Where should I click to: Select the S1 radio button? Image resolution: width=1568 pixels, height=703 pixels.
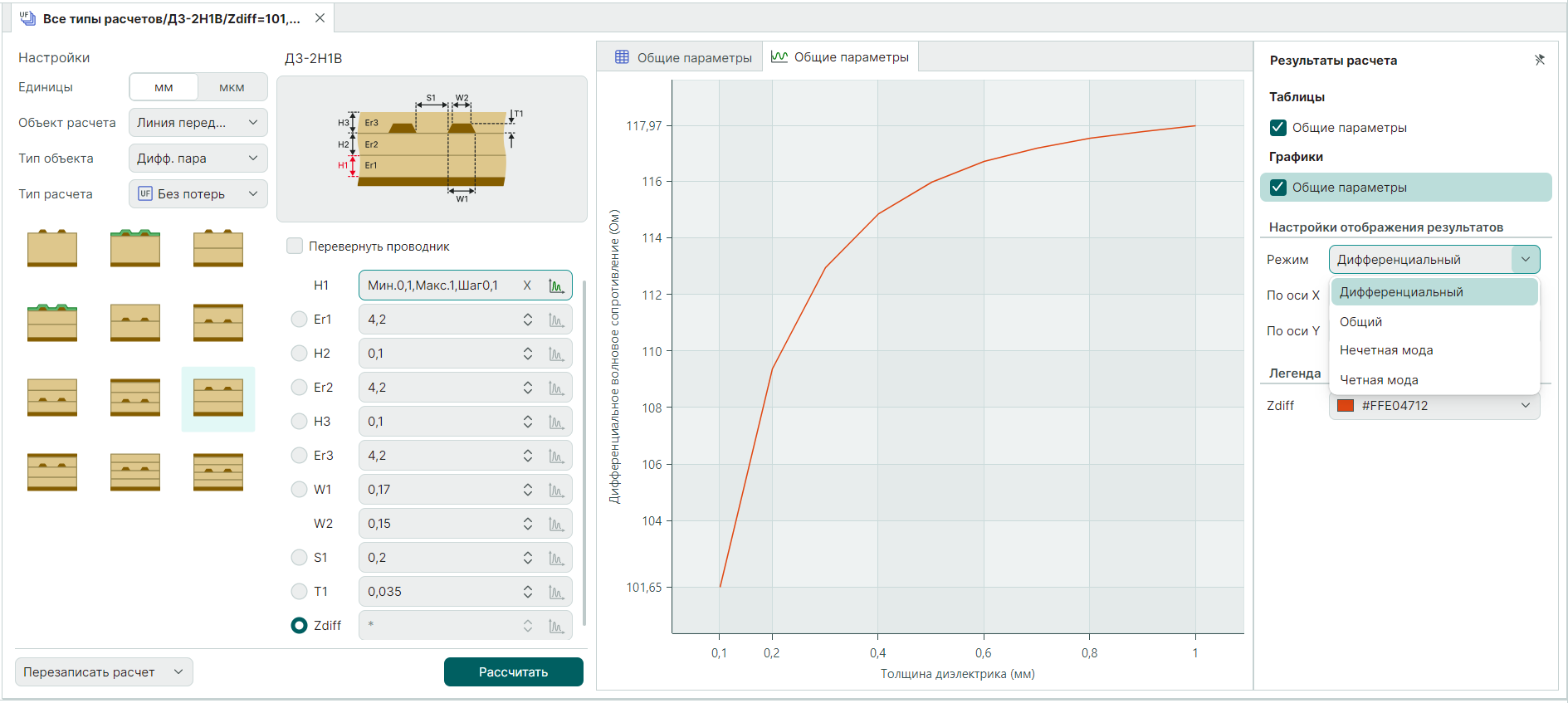coord(300,558)
